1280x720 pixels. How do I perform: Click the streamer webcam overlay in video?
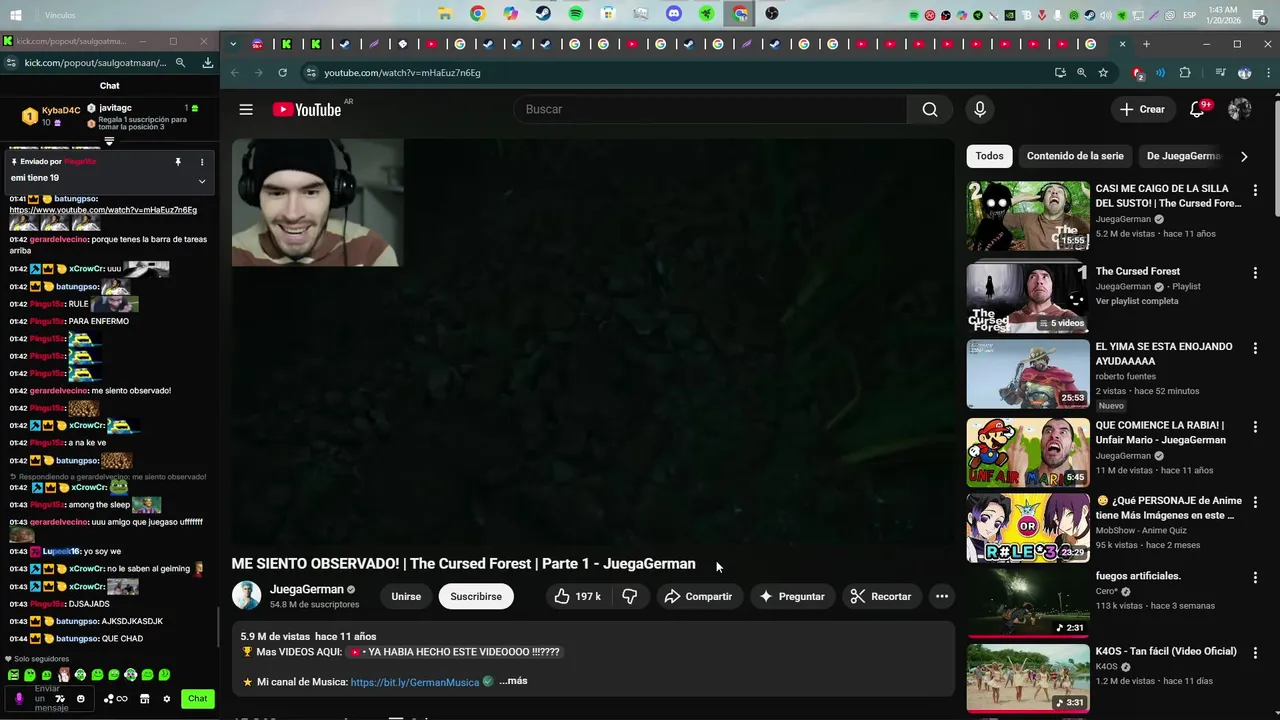coord(317,203)
